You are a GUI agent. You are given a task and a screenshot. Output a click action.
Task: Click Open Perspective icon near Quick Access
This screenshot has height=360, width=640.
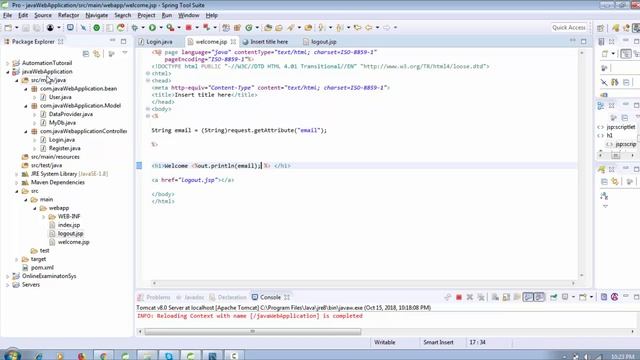(600, 28)
